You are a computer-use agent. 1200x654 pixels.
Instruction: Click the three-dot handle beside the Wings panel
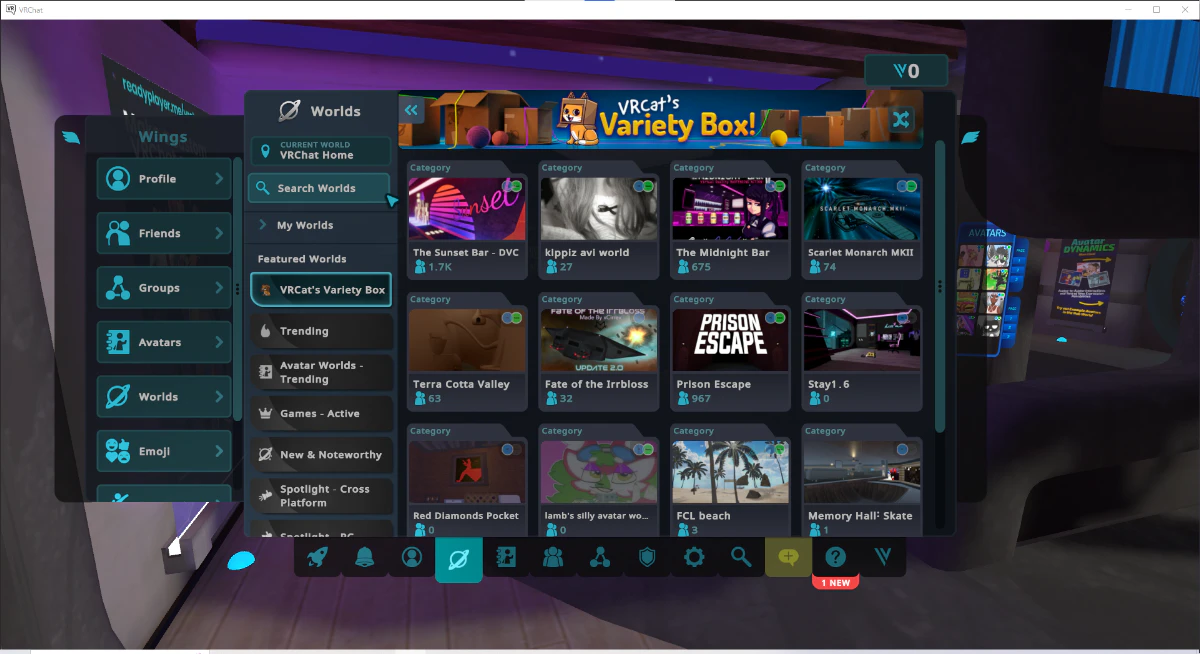point(238,288)
